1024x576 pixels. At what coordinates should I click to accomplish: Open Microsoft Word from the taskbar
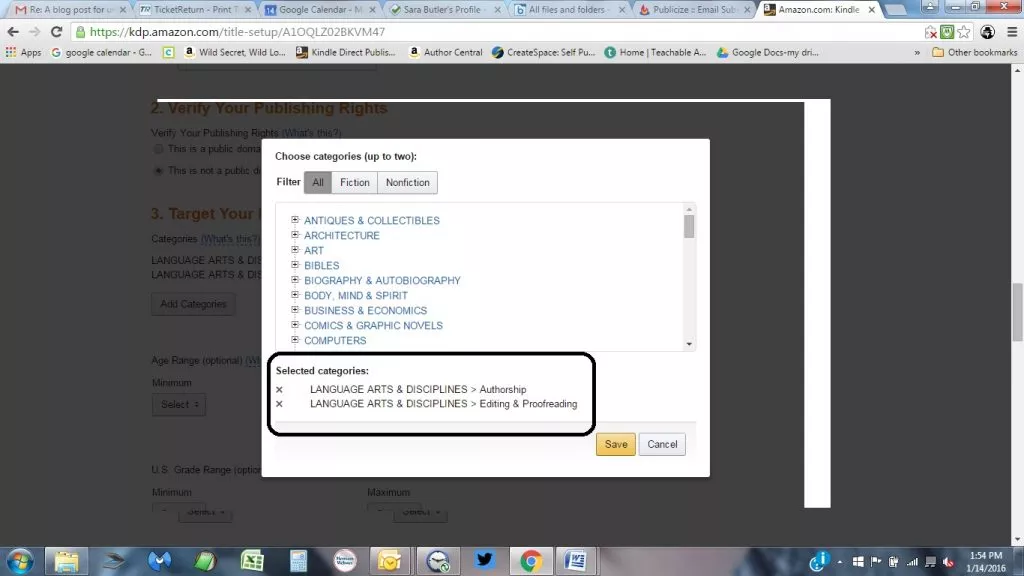[x=576, y=560]
